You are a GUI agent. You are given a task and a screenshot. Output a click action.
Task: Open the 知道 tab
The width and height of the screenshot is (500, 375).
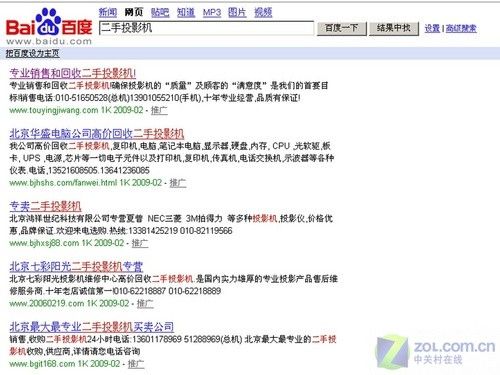click(186, 12)
